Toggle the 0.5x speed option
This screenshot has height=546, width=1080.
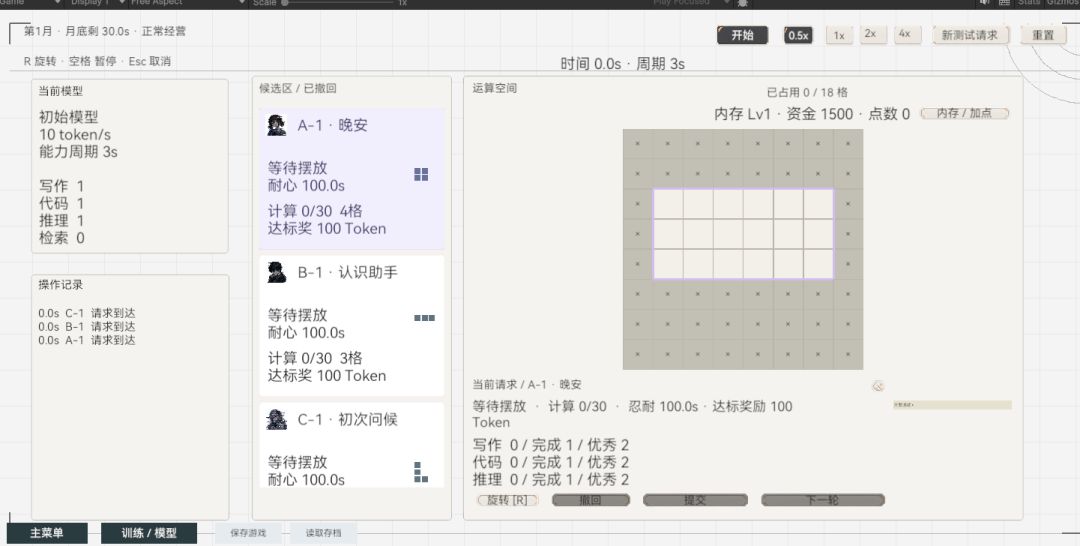click(x=798, y=35)
